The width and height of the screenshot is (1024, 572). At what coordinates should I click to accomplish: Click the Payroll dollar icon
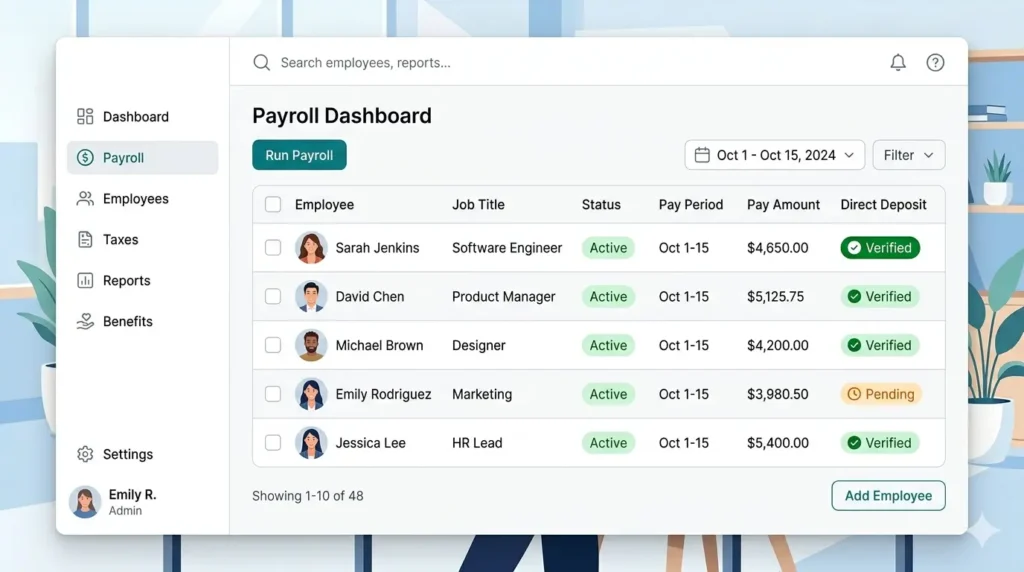85,157
